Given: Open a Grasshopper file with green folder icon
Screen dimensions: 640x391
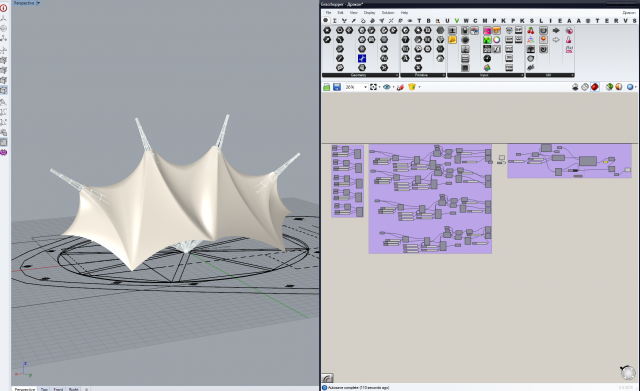Looking at the screenshot, I should coord(327,87).
